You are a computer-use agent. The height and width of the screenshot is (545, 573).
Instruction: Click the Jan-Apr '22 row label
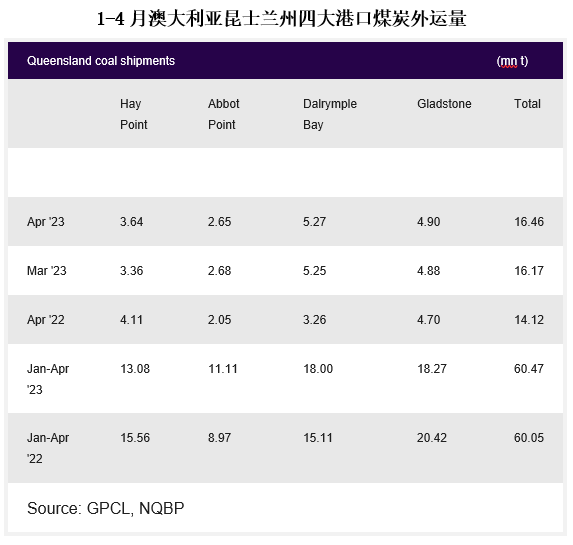point(48,448)
